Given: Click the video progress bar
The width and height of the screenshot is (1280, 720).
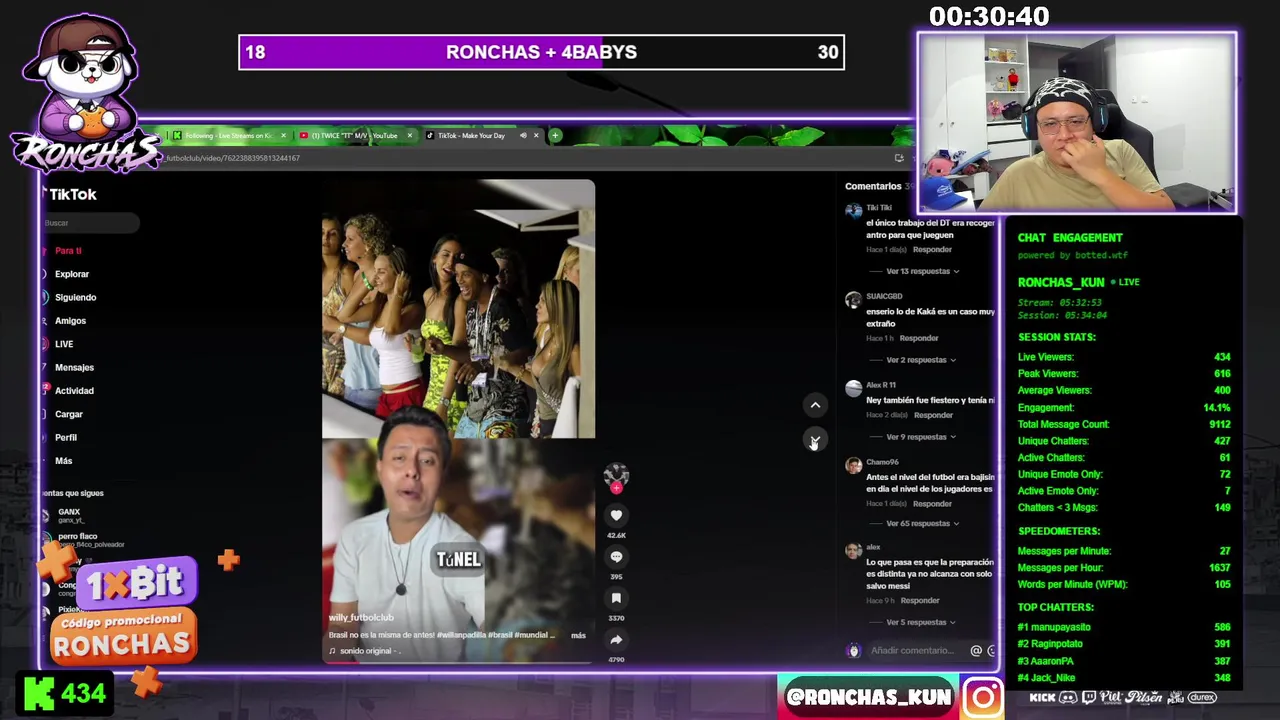Looking at the screenshot, I should (x=458, y=661).
